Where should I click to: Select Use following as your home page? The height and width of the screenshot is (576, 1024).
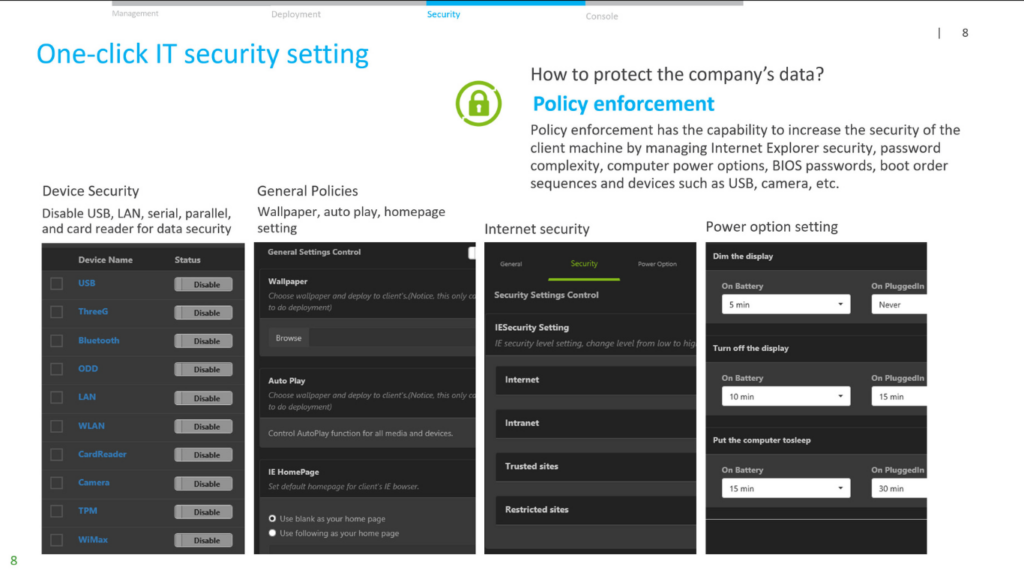(x=272, y=533)
